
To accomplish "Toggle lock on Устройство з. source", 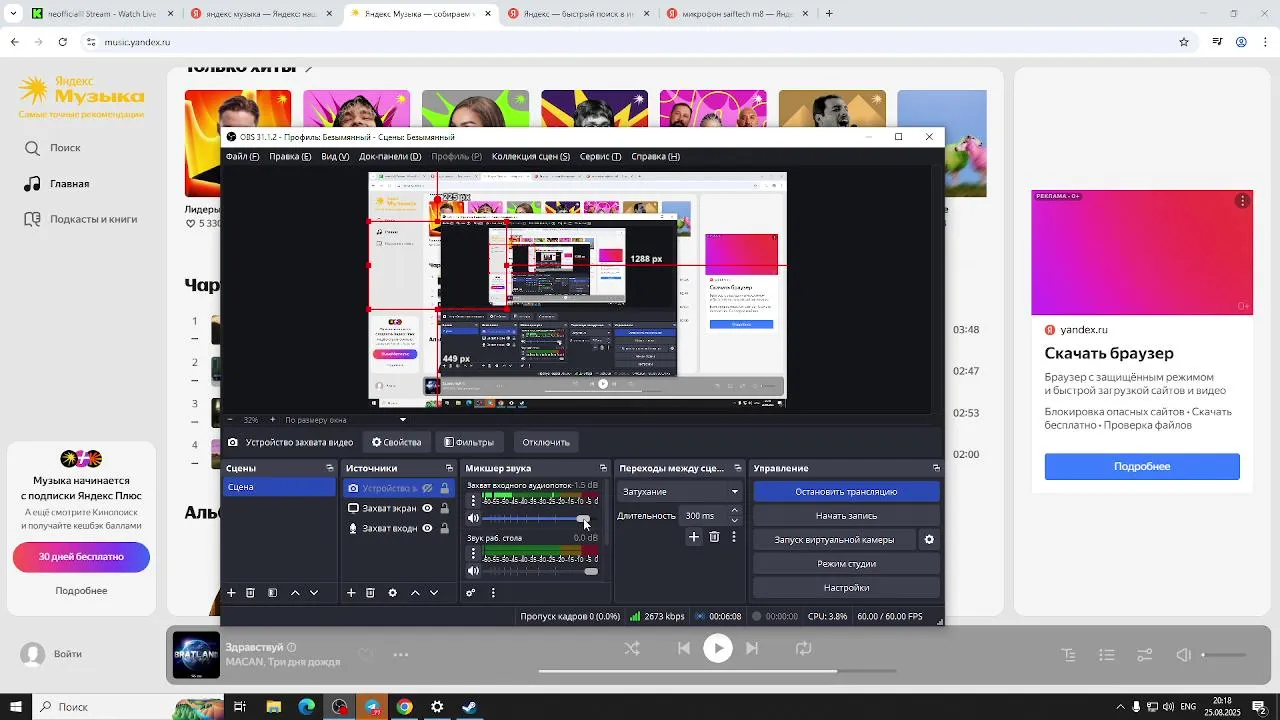I will pyautogui.click(x=445, y=488).
